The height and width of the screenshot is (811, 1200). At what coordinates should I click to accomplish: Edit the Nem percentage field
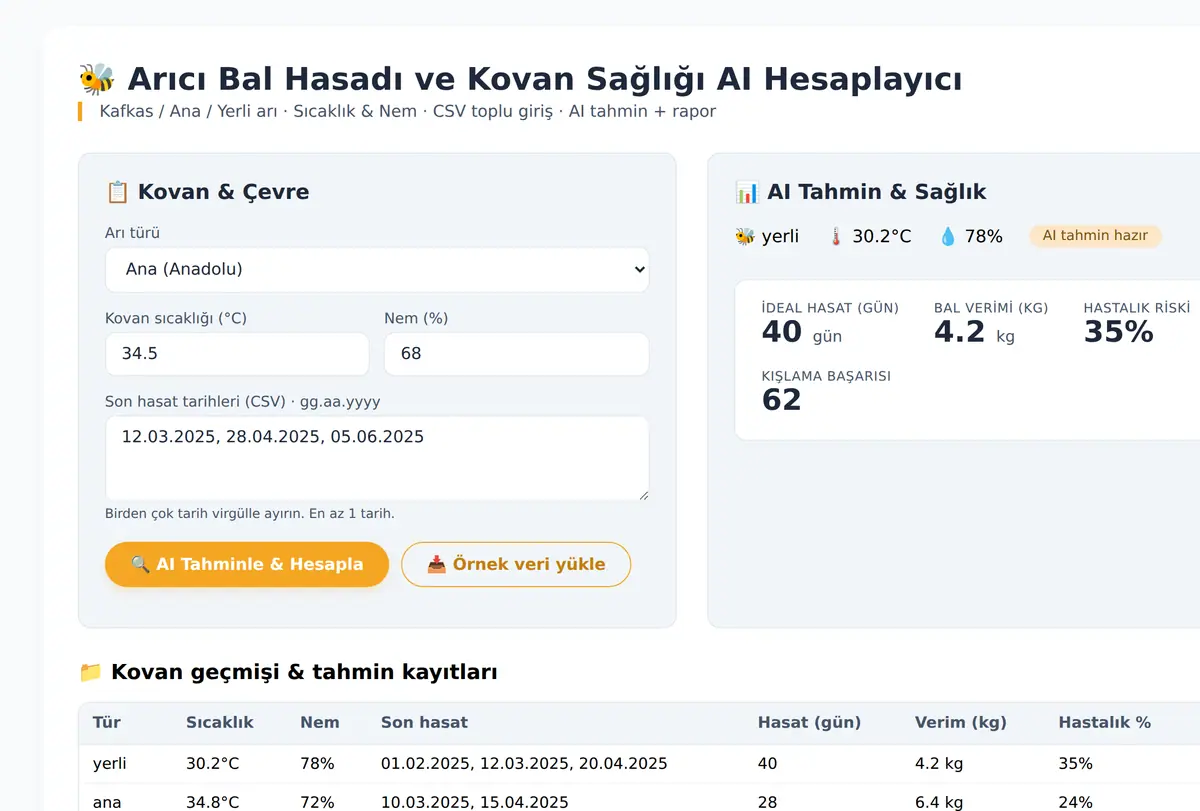click(516, 354)
